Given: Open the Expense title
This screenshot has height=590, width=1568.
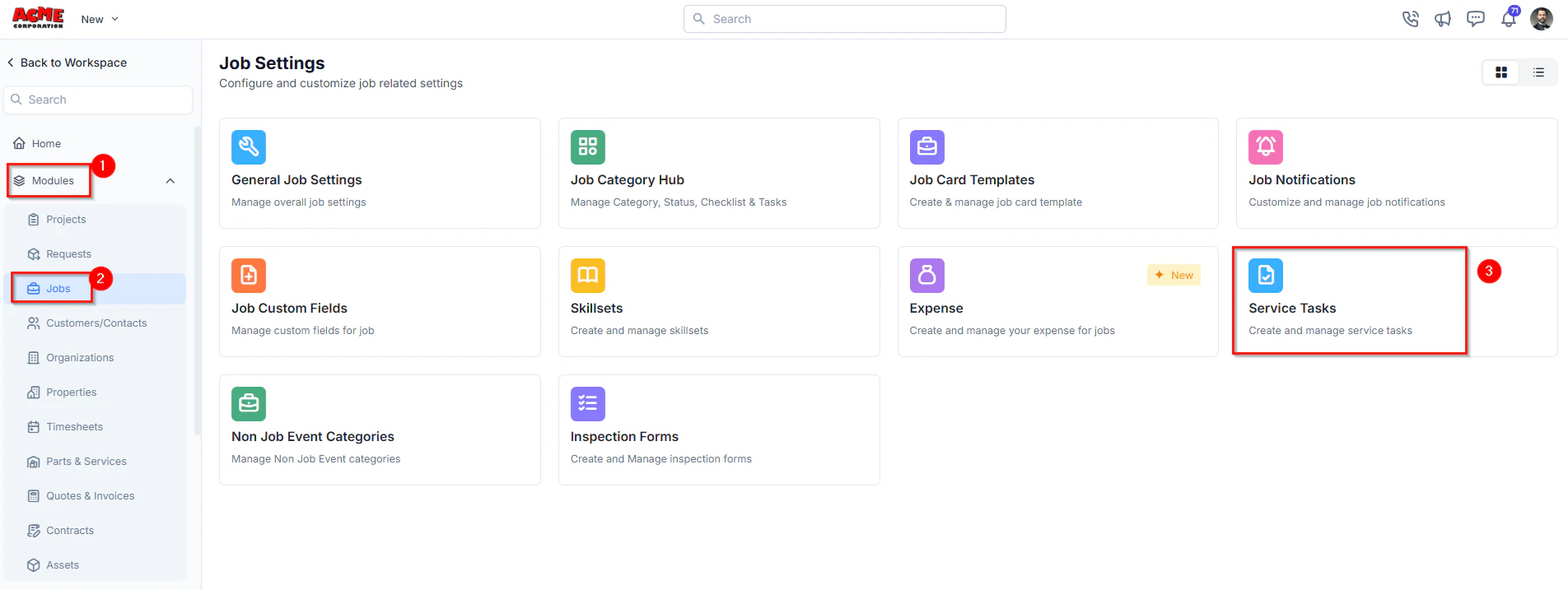Looking at the screenshot, I should click(936, 309).
